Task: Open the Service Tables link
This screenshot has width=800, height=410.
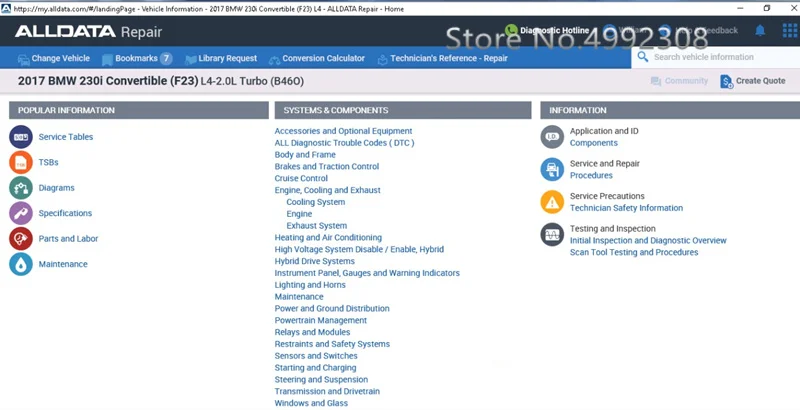Action: pos(66,137)
